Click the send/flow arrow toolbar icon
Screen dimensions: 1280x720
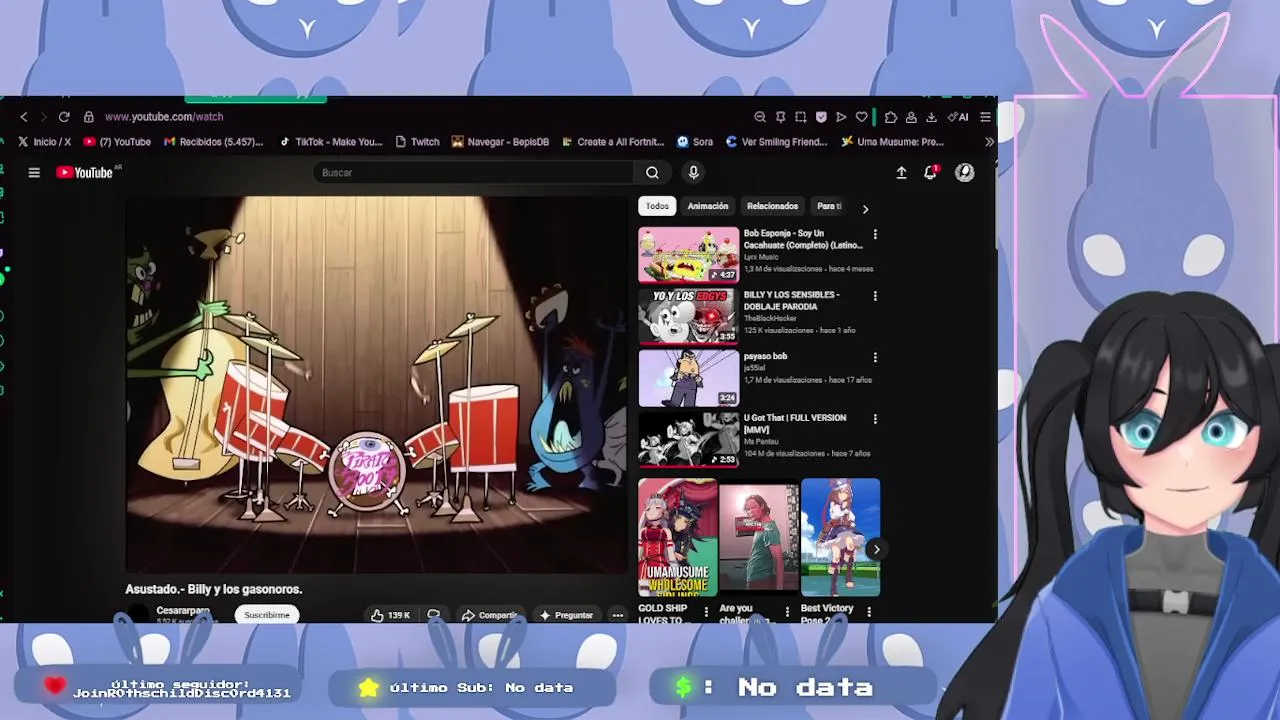coord(841,117)
